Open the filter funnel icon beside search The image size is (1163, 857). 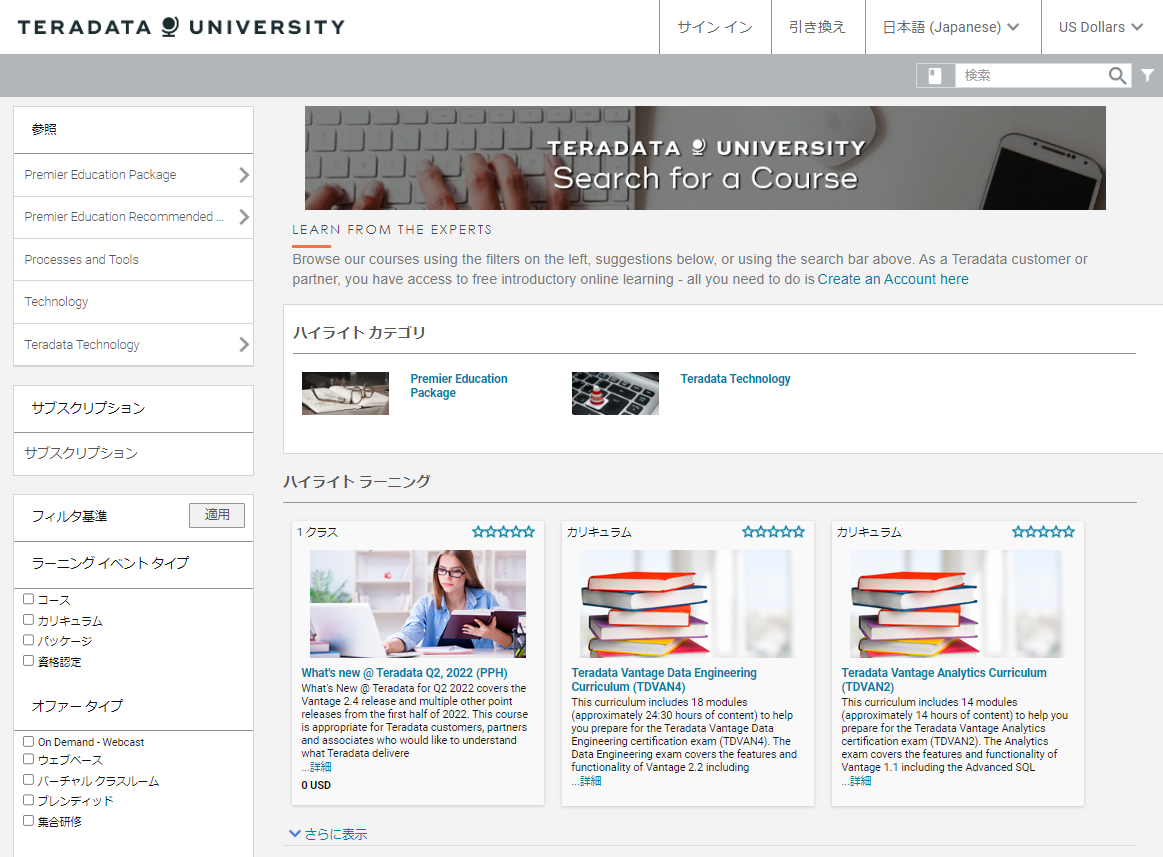pyautogui.click(x=1146, y=75)
